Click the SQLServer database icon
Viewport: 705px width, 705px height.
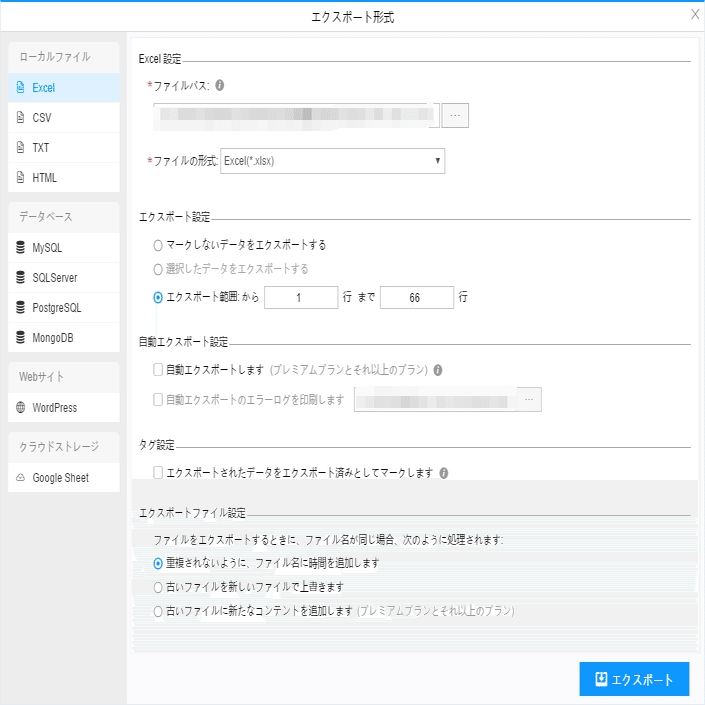(x=20, y=277)
